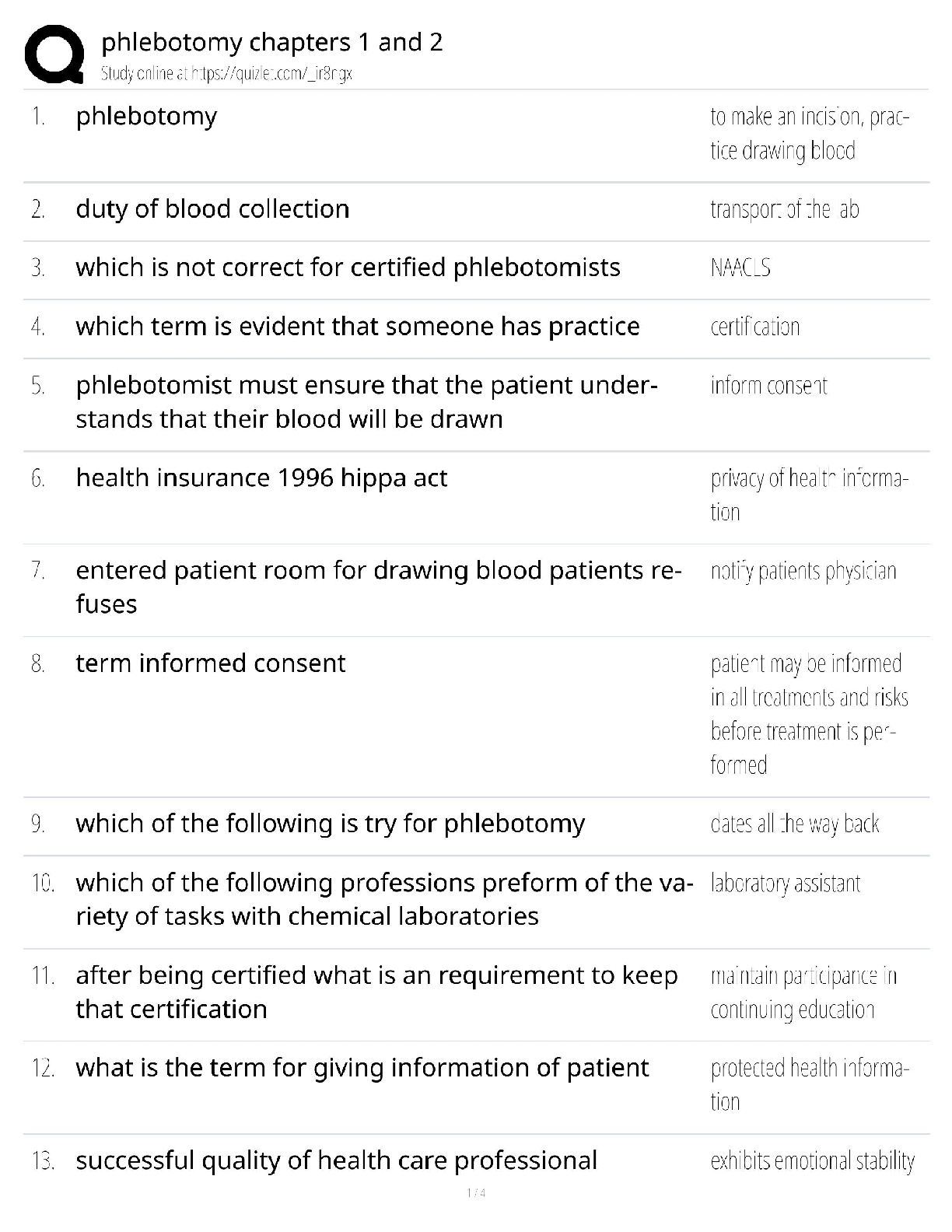Select the "inform consent" answer

768,386
